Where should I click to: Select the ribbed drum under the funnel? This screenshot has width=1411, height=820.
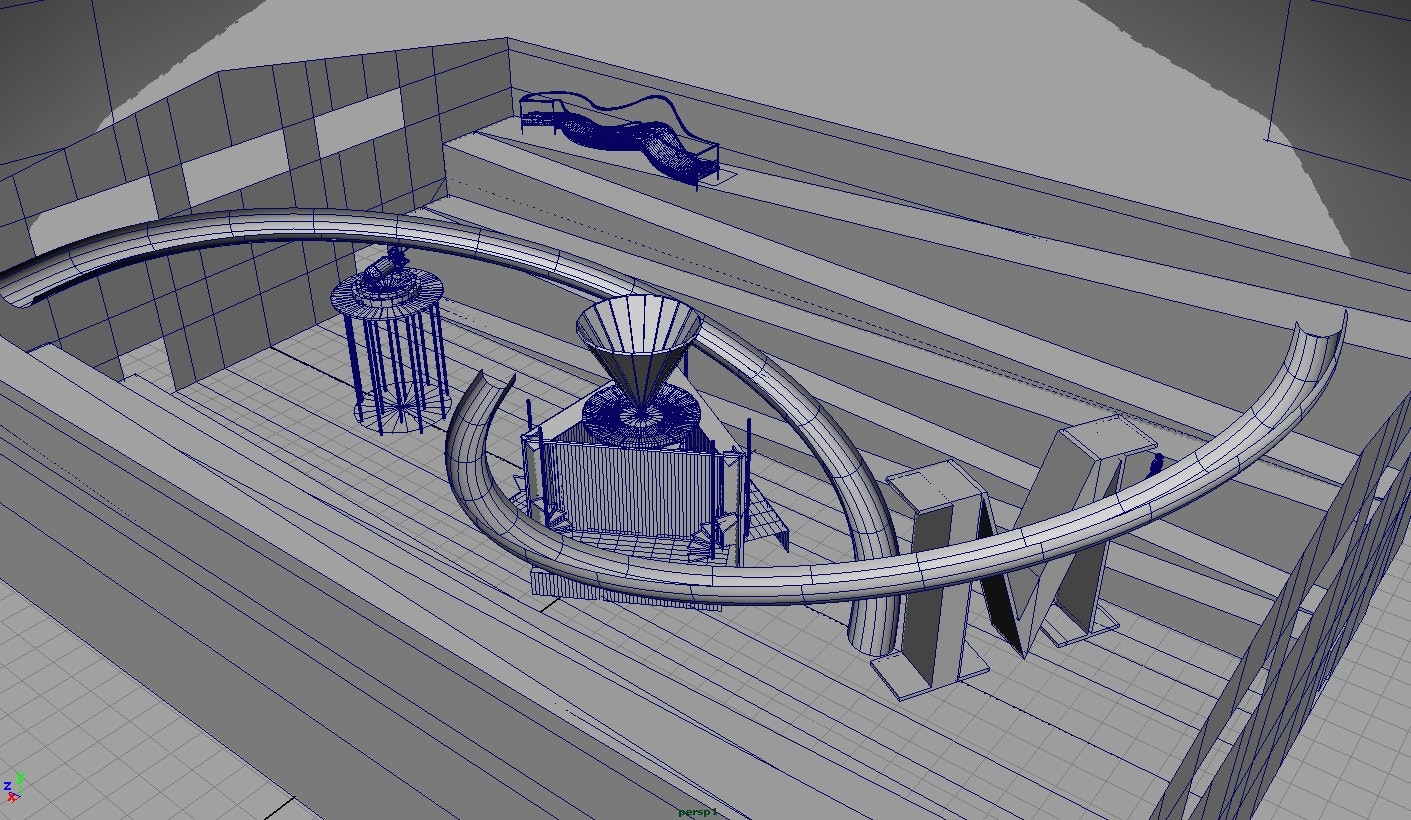coord(630,488)
